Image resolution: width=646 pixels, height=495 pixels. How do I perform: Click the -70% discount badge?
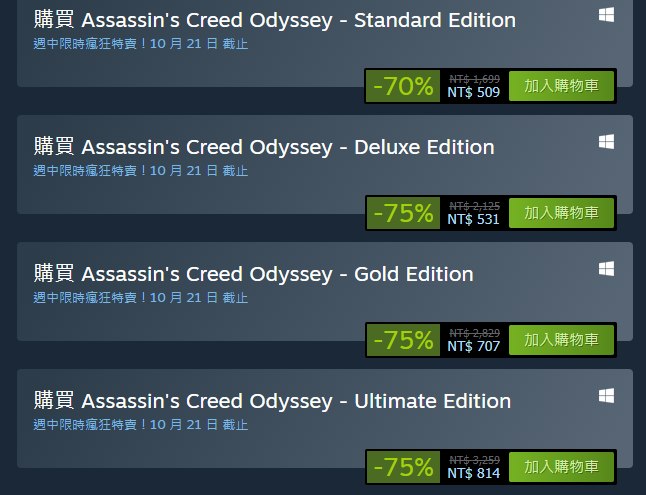403,86
